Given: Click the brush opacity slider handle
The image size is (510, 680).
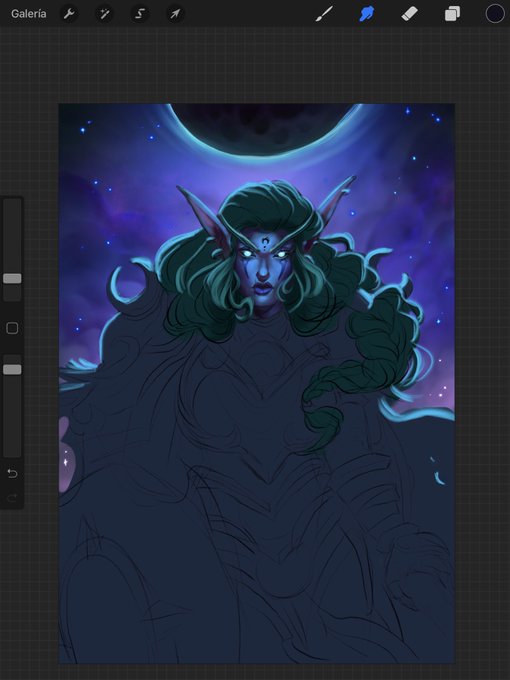Looking at the screenshot, I should click(x=12, y=369).
